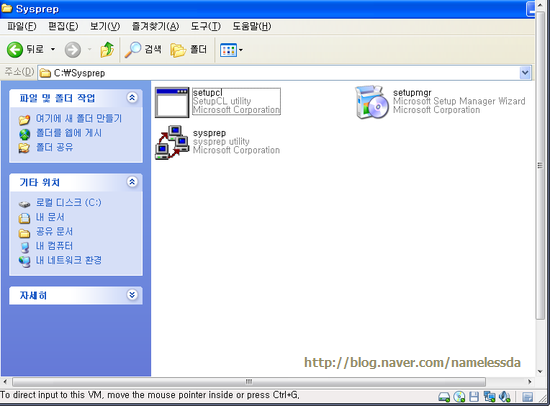Open the back button history dropdown arrow
This screenshot has width=550, height=406.
click(53, 49)
